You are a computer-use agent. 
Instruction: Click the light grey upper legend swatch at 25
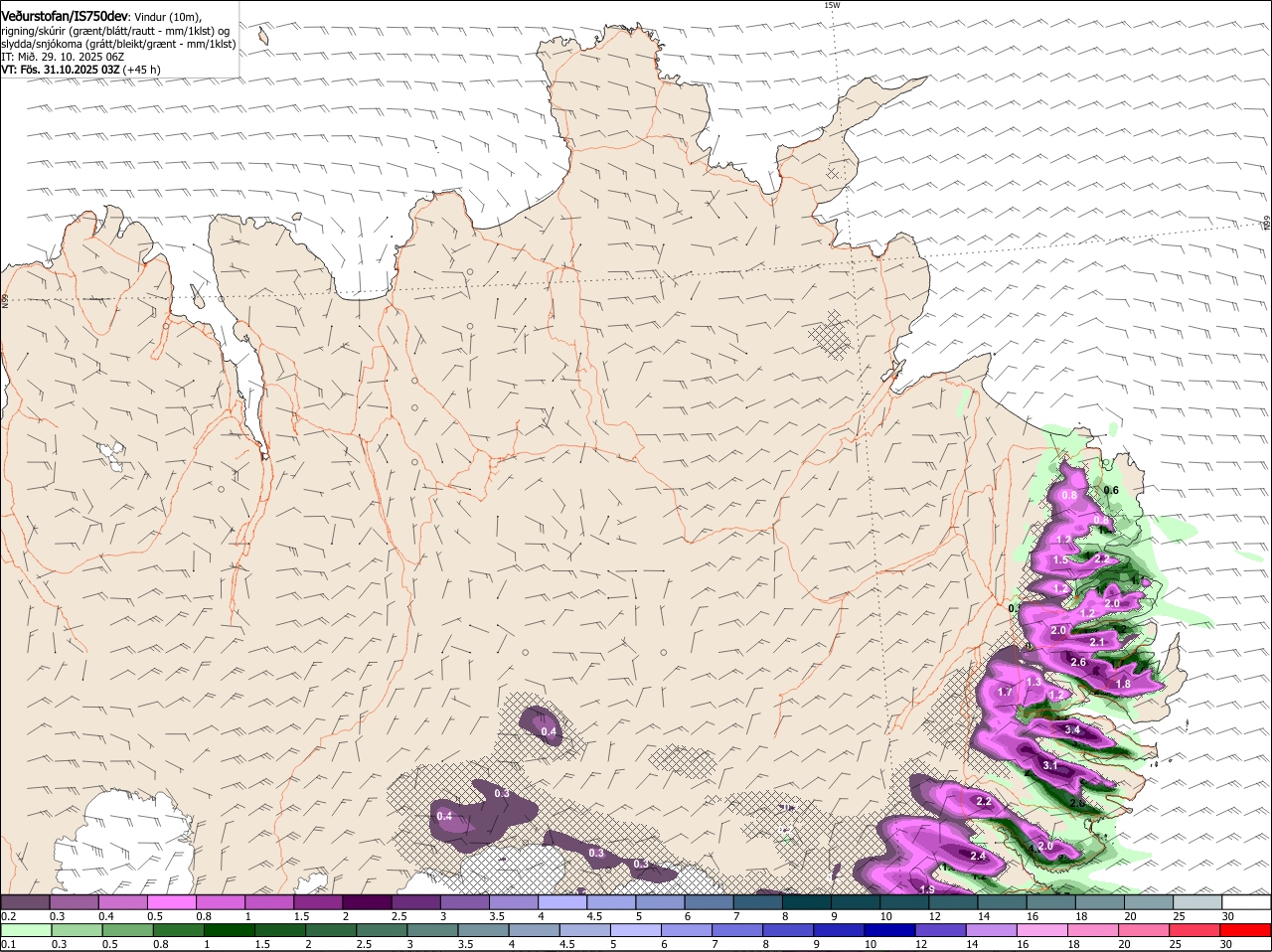pos(1197,902)
